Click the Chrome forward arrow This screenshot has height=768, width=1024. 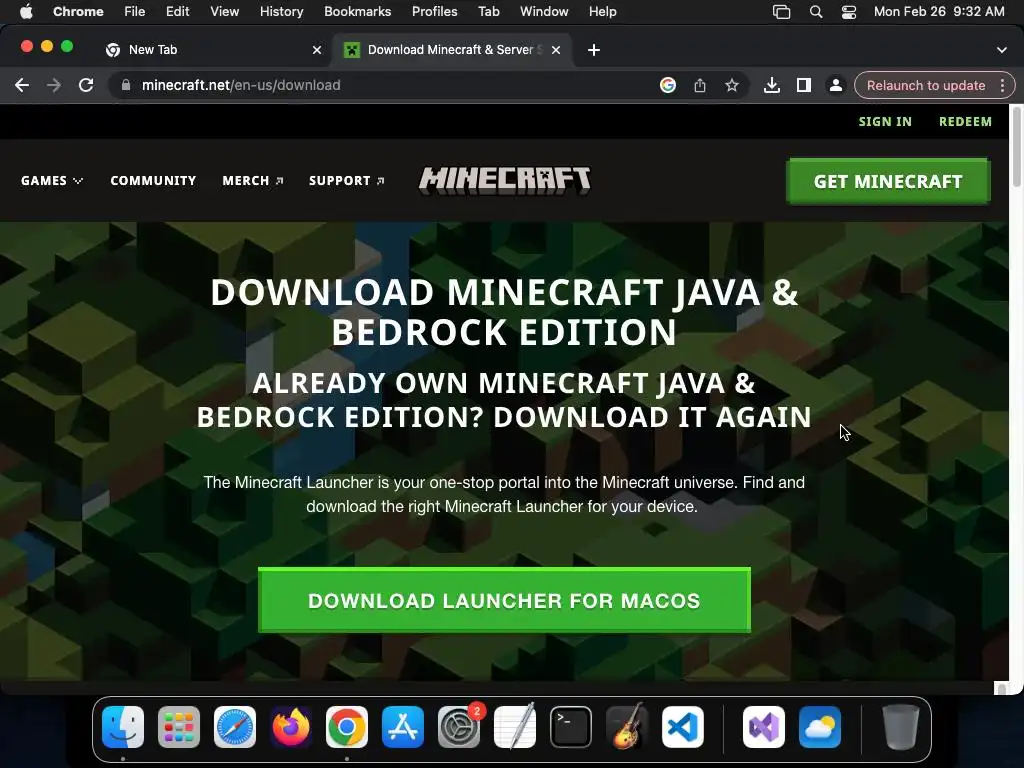coord(54,85)
